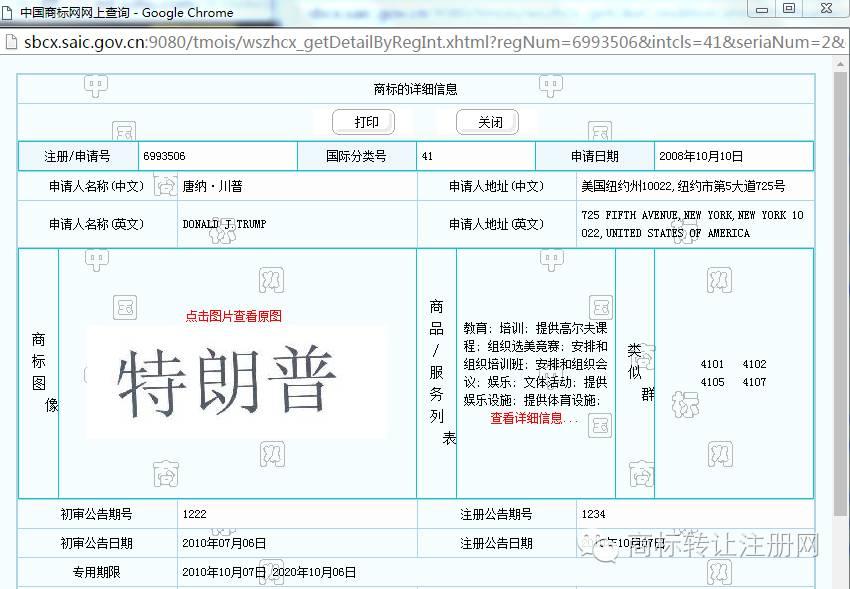Image resolution: width=850 pixels, height=589 pixels.
Task: Click similar group code 4107
Action: pyautogui.click(x=754, y=382)
